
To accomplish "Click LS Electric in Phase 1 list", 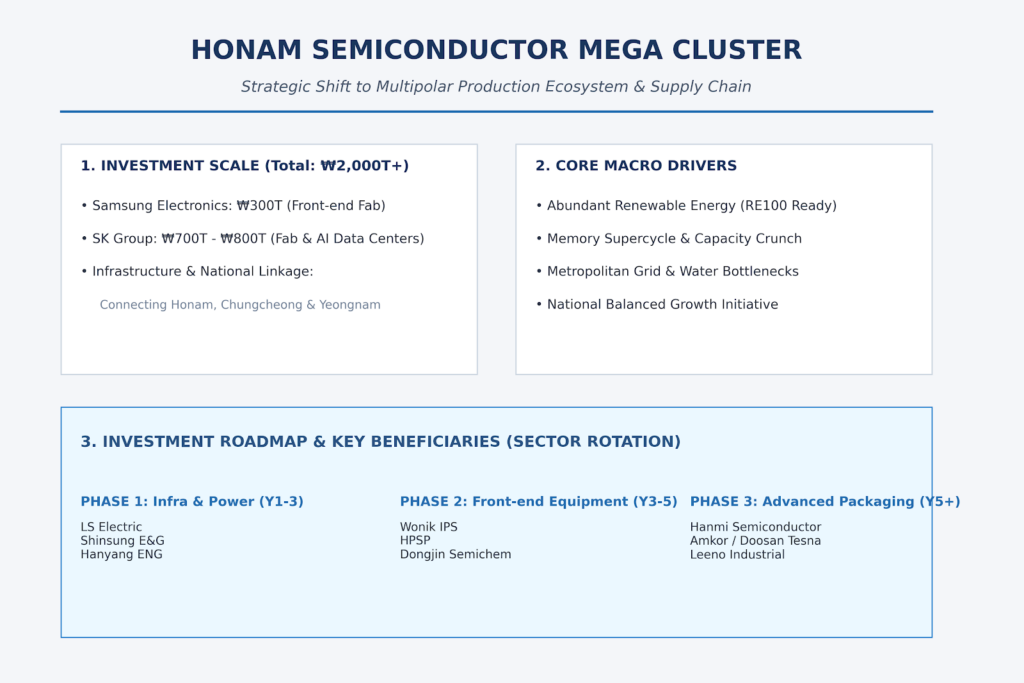I will click(111, 527).
